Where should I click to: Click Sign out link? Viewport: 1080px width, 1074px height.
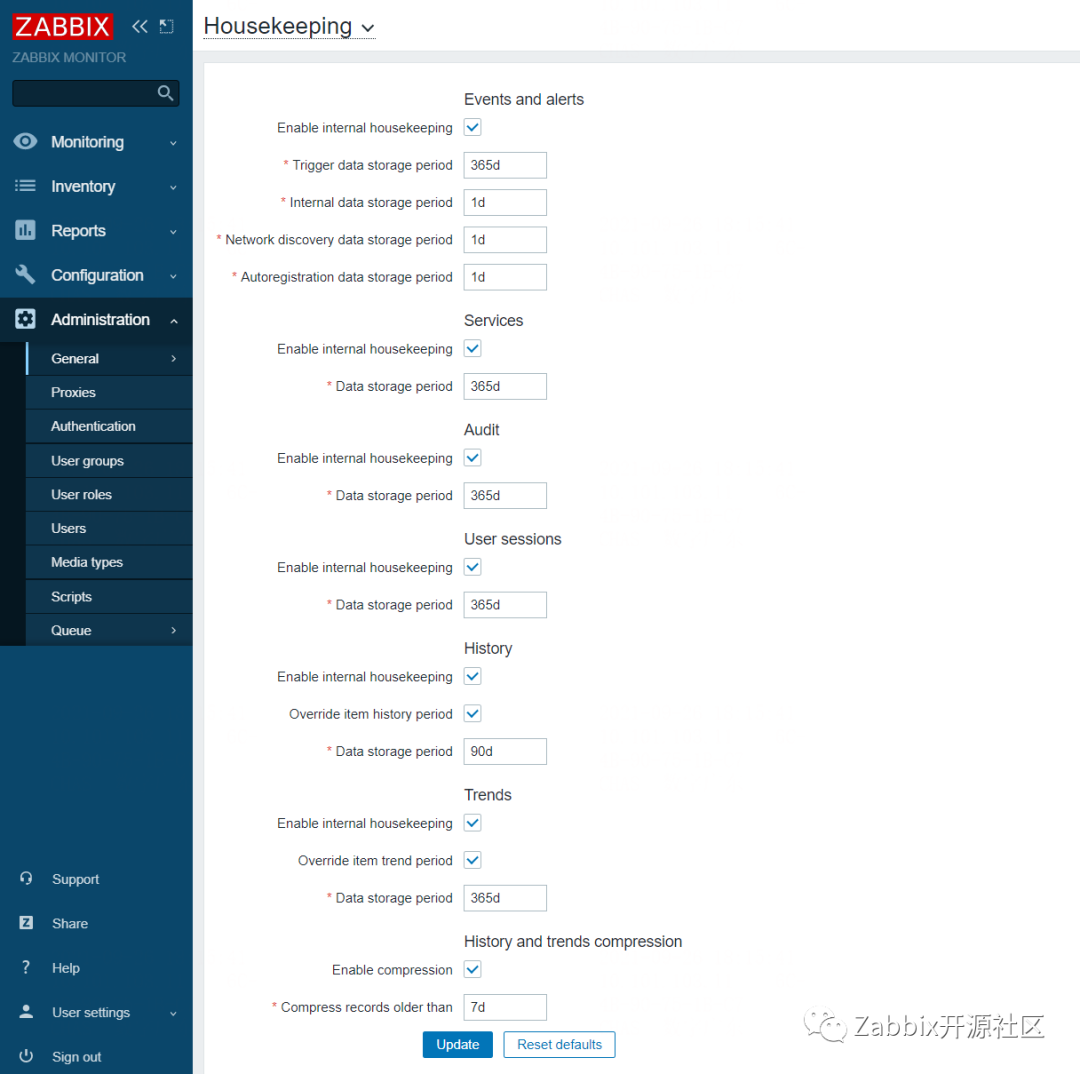[x=76, y=1057]
